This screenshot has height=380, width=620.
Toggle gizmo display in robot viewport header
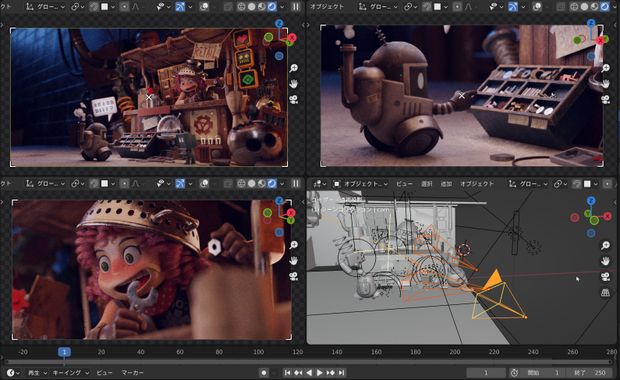pos(513,7)
